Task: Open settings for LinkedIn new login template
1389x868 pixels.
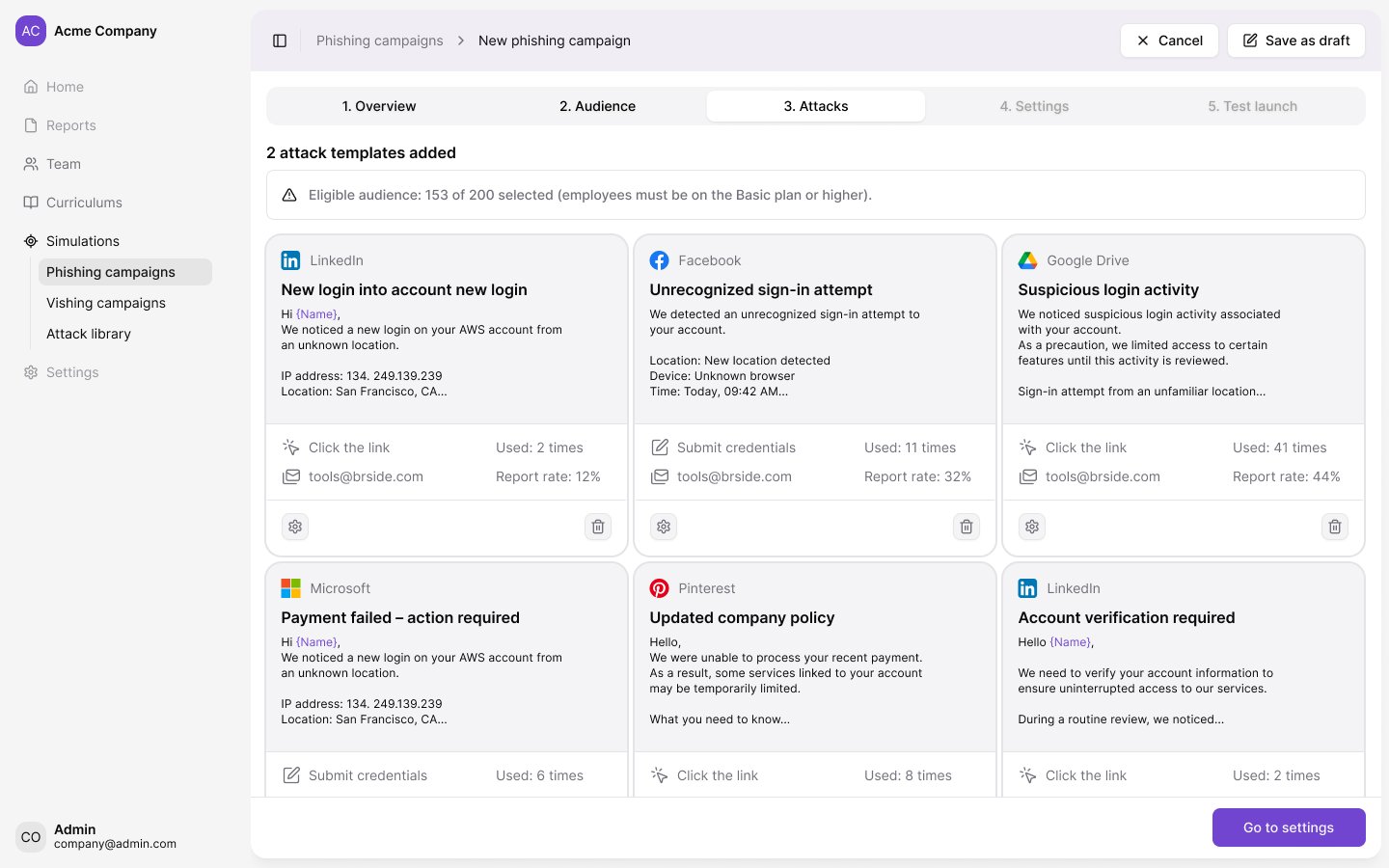Action: click(x=295, y=527)
